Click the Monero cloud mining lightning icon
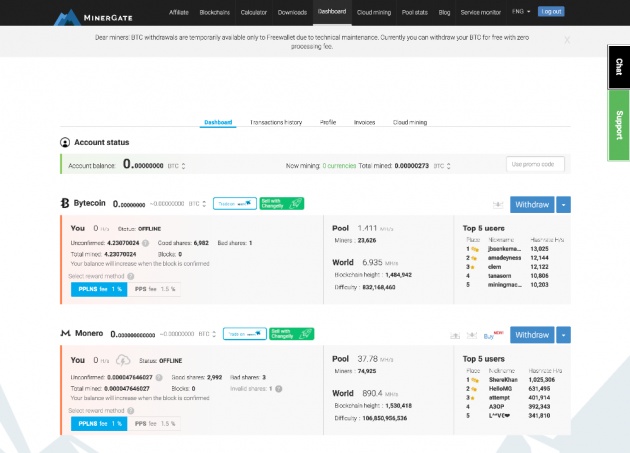This screenshot has width=630, height=453. [123, 360]
